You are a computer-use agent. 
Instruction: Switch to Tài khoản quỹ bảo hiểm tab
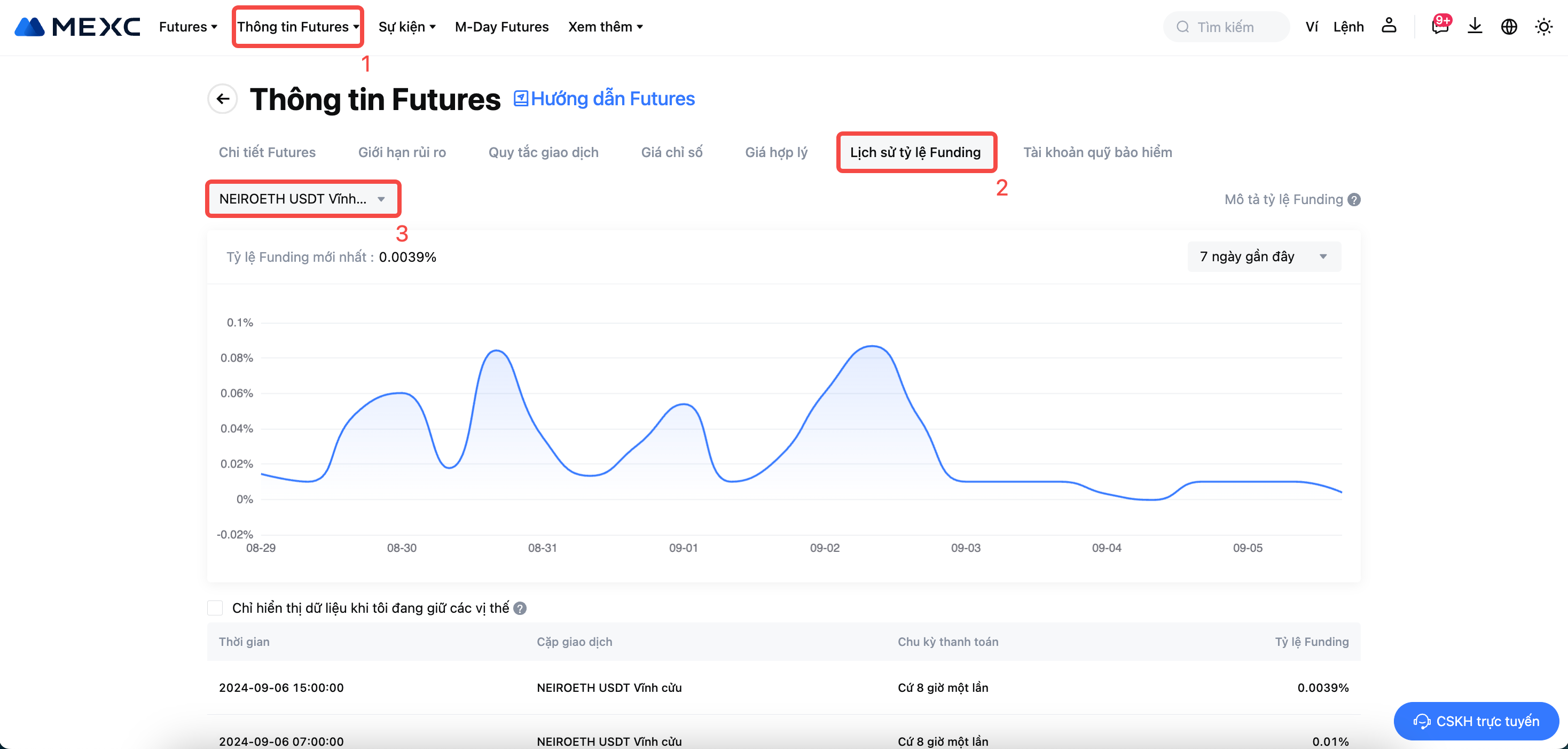(1097, 152)
